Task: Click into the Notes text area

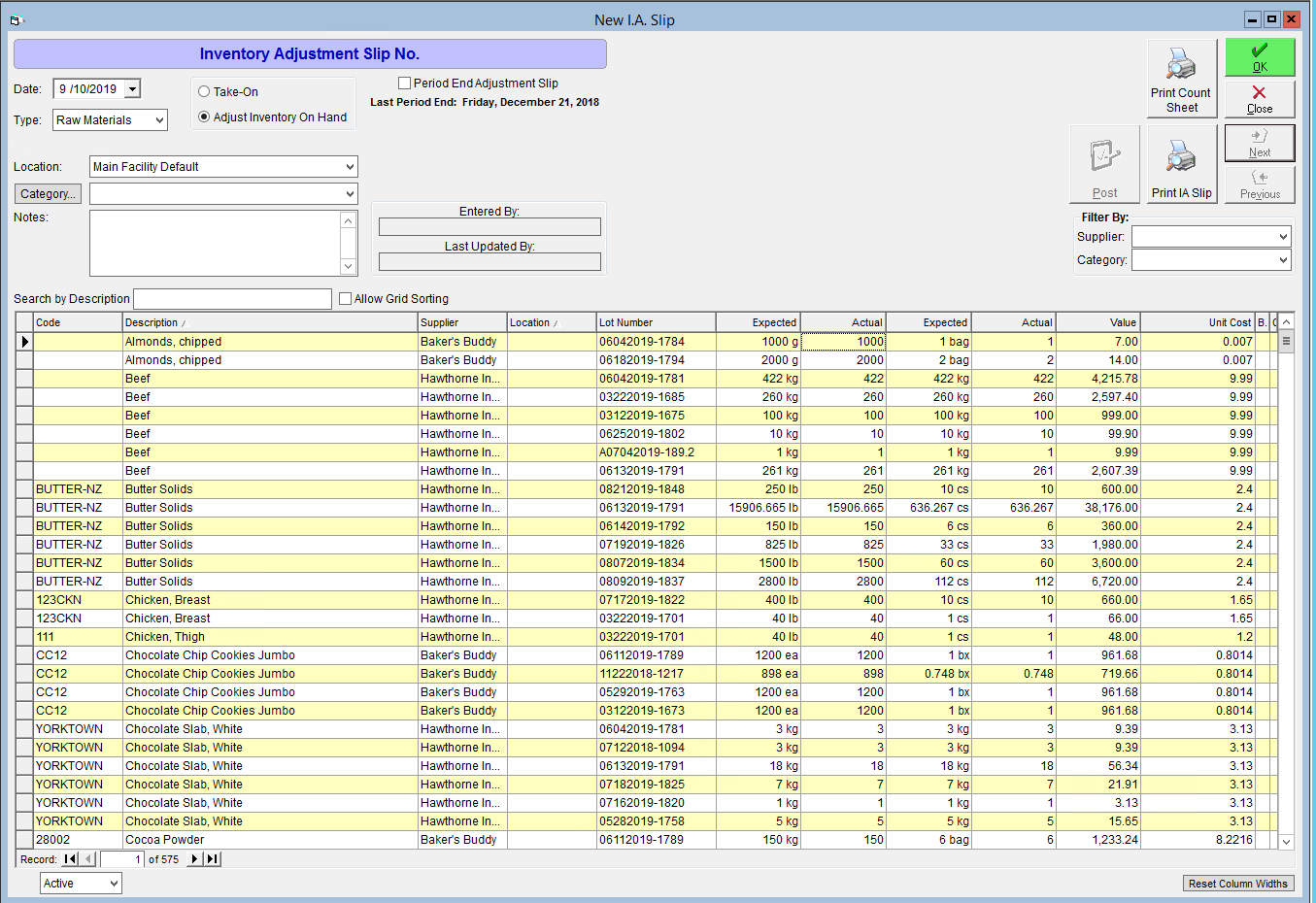Action: pos(215,243)
